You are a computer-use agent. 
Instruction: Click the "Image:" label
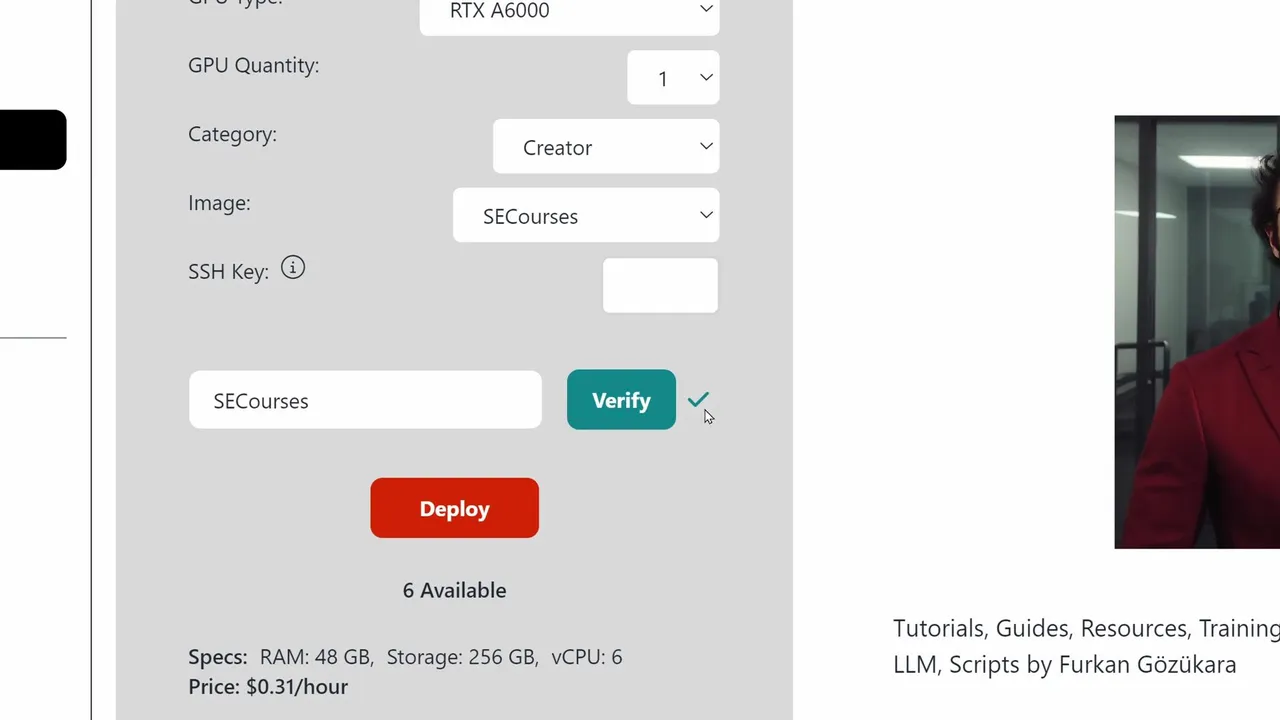pyautogui.click(x=219, y=203)
